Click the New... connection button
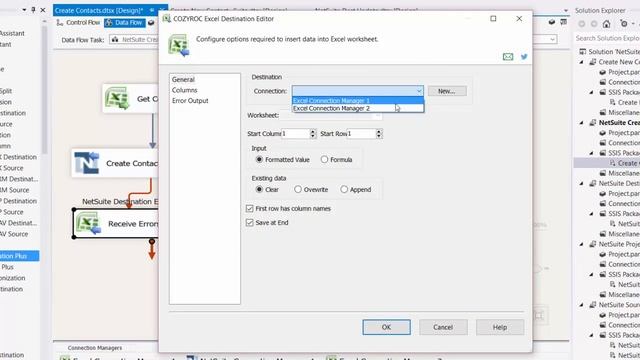 [x=447, y=91]
